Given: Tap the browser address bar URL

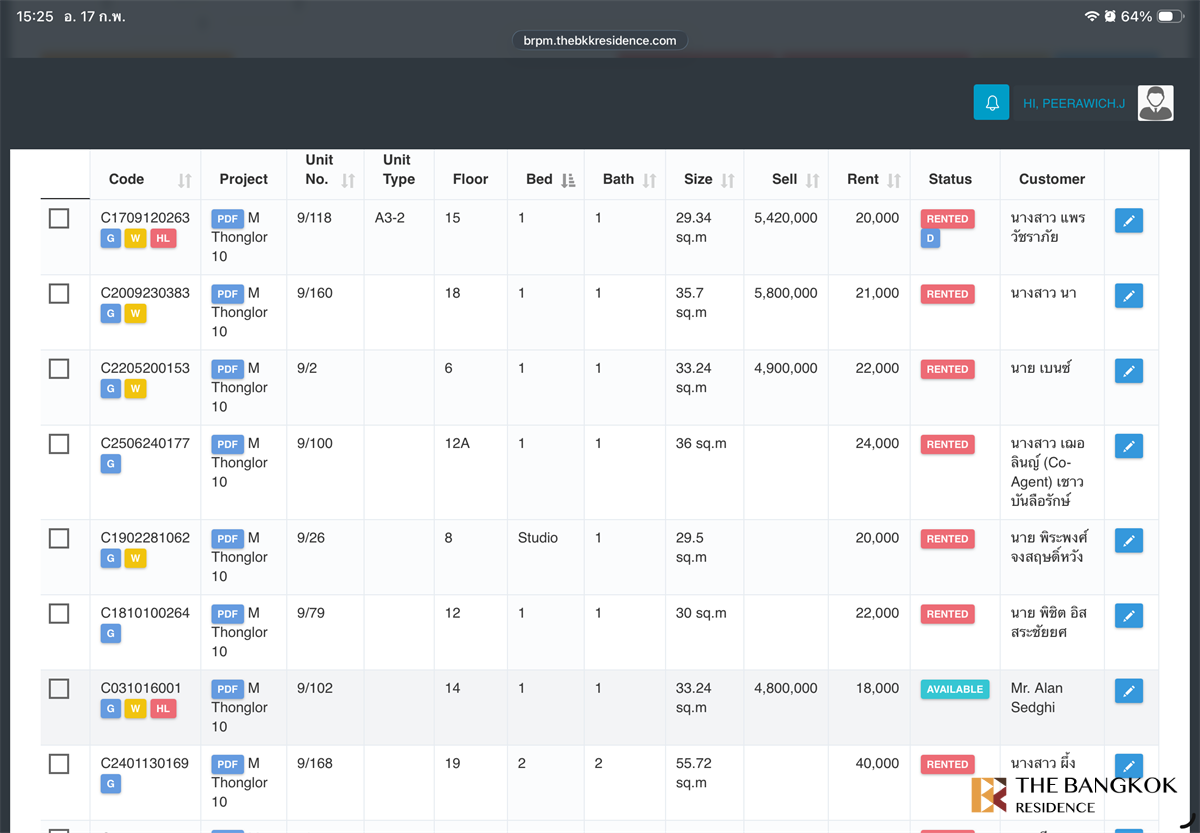Looking at the screenshot, I should tap(600, 41).
